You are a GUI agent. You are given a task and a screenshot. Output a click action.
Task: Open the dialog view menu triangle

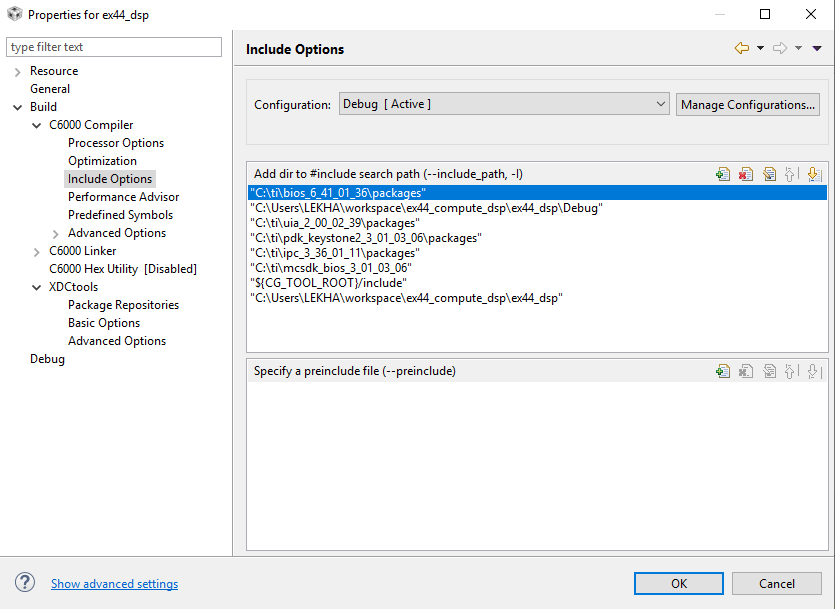pos(817,48)
